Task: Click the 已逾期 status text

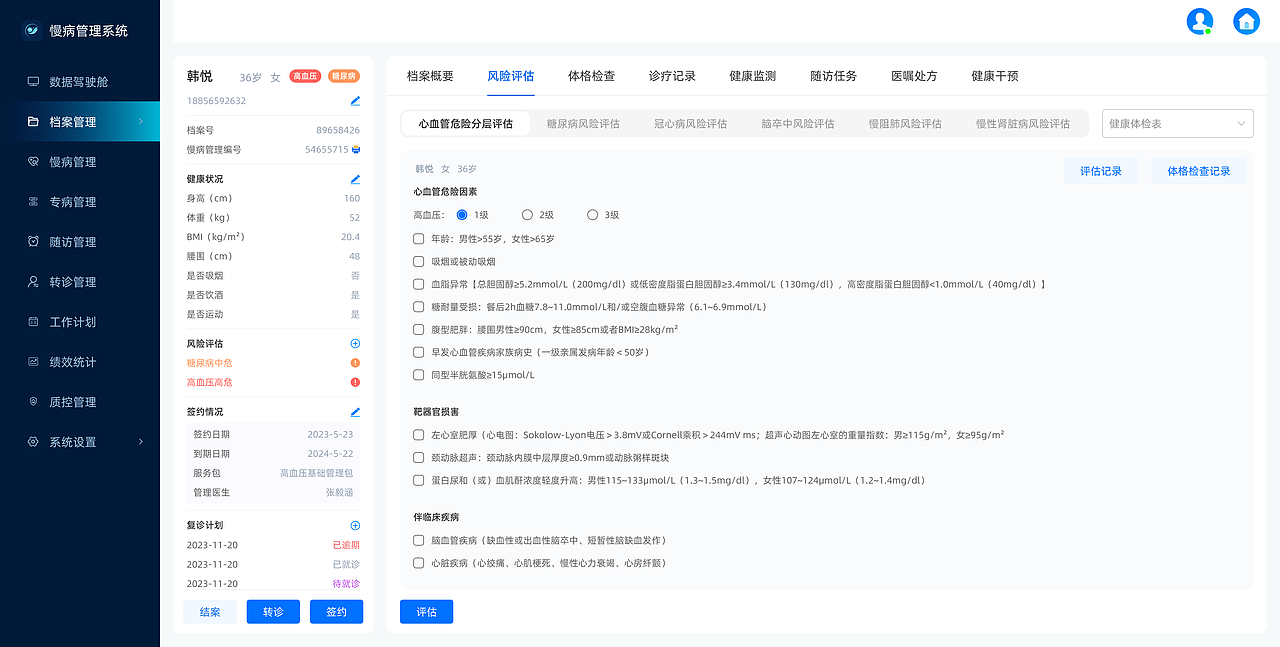Action: tap(346, 545)
